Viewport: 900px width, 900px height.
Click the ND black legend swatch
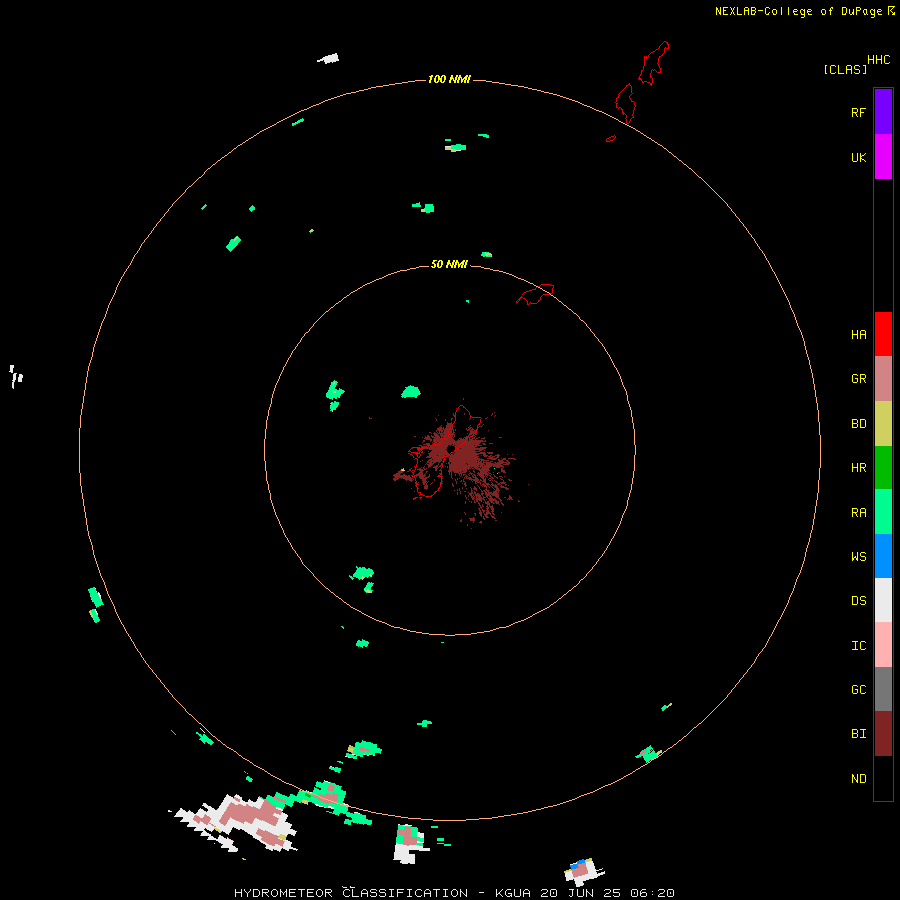[x=883, y=778]
